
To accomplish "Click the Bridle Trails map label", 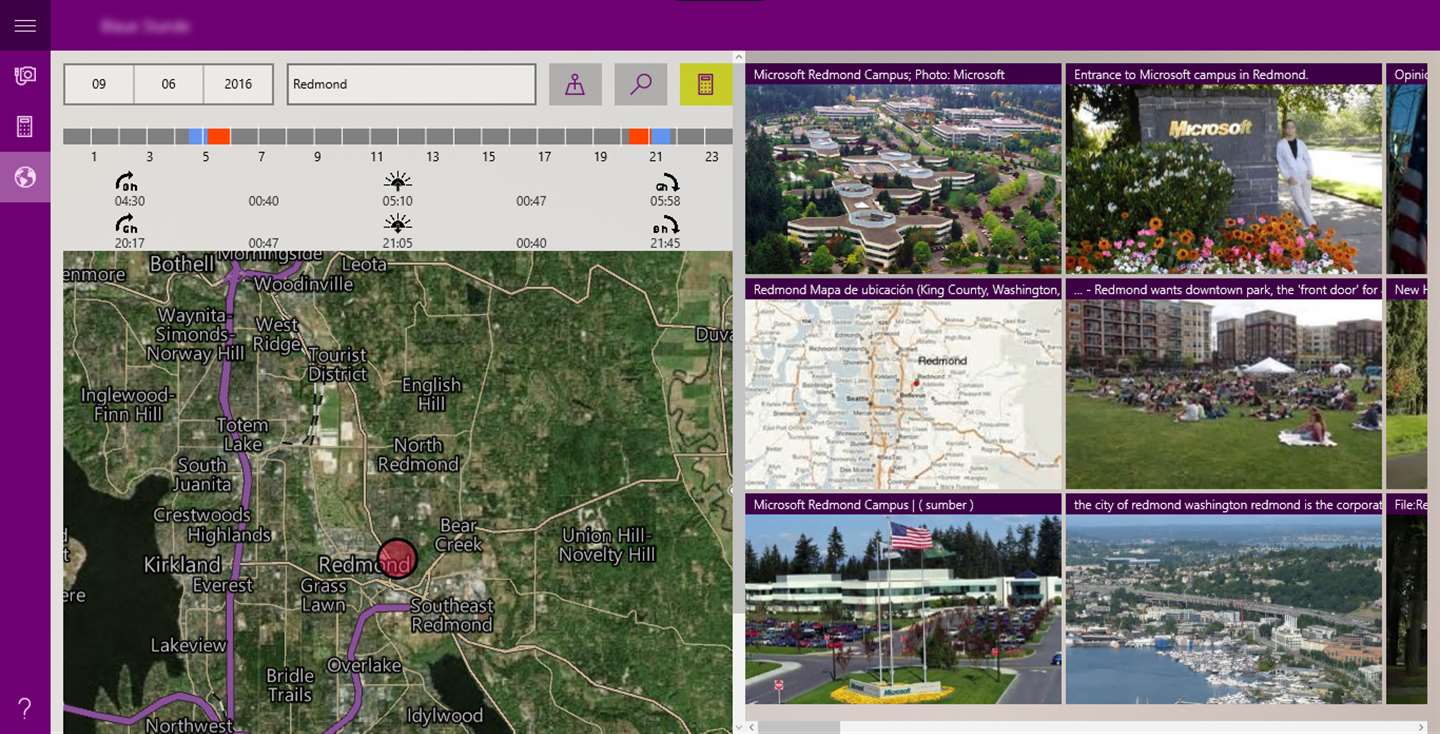I will point(290,685).
